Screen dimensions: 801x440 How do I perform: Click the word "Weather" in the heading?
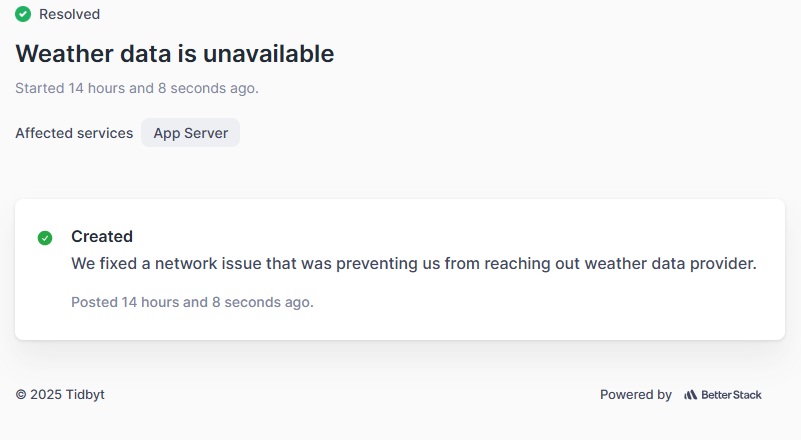pos(61,54)
